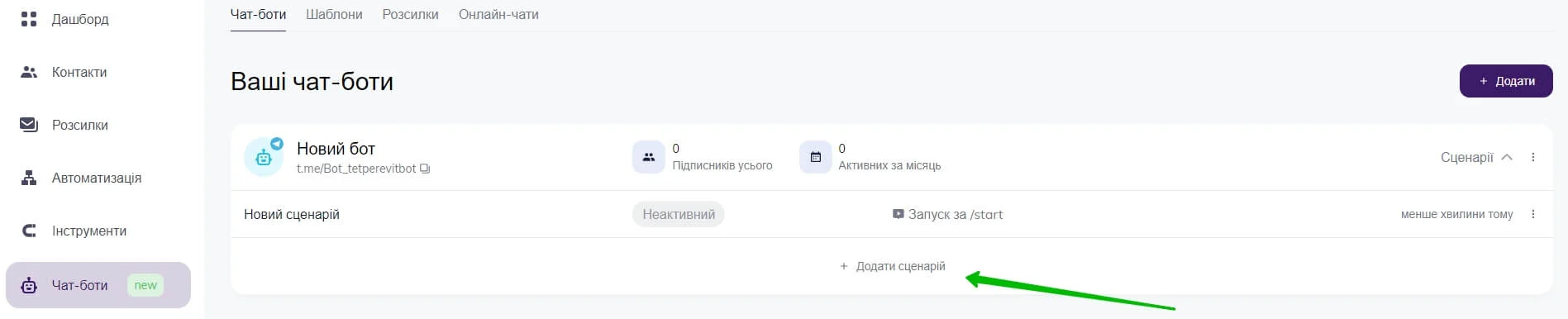Click the Дашборд grid icon
The image size is (1568, 319).
29,19
